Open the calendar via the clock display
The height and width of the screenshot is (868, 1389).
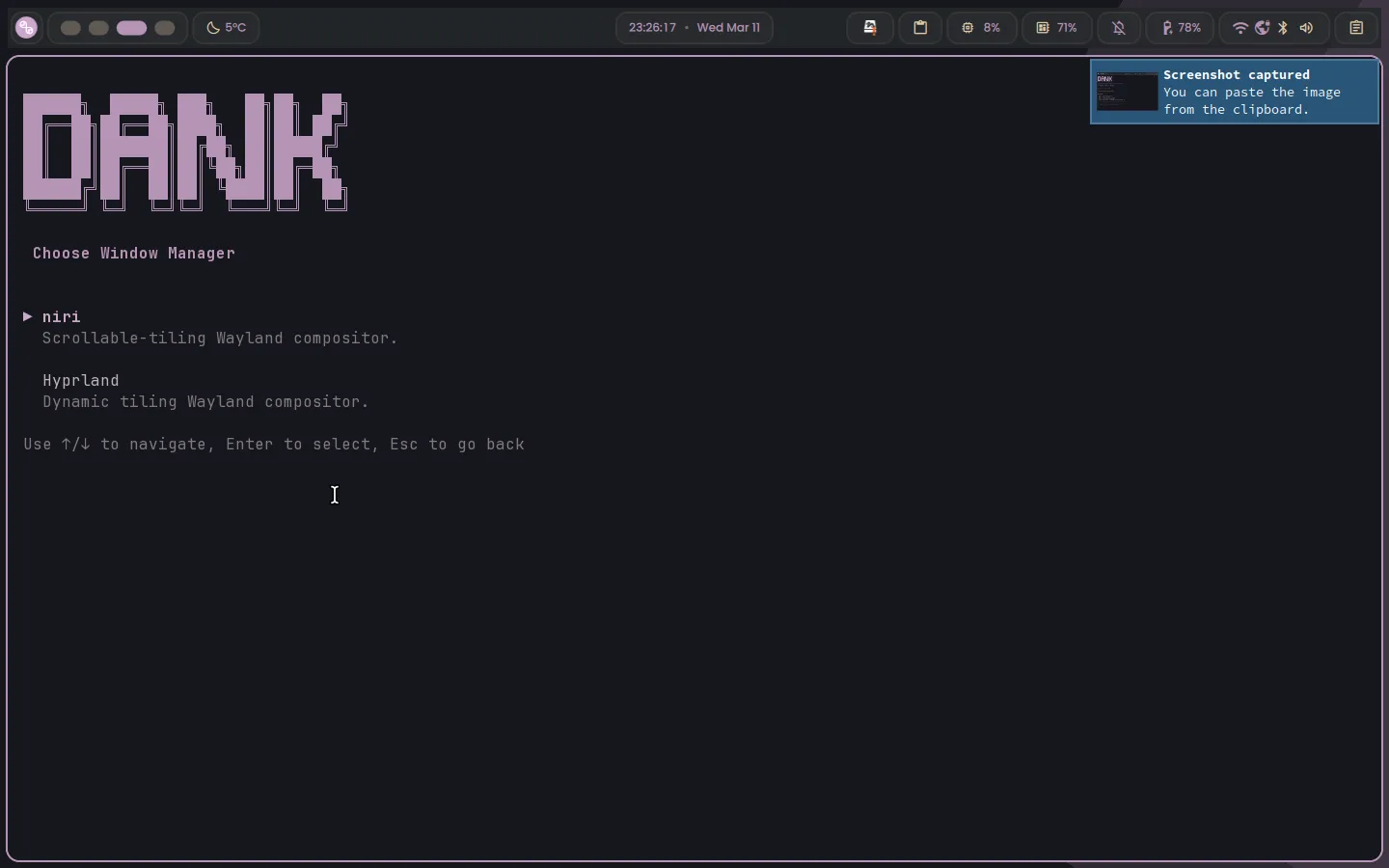694,28
